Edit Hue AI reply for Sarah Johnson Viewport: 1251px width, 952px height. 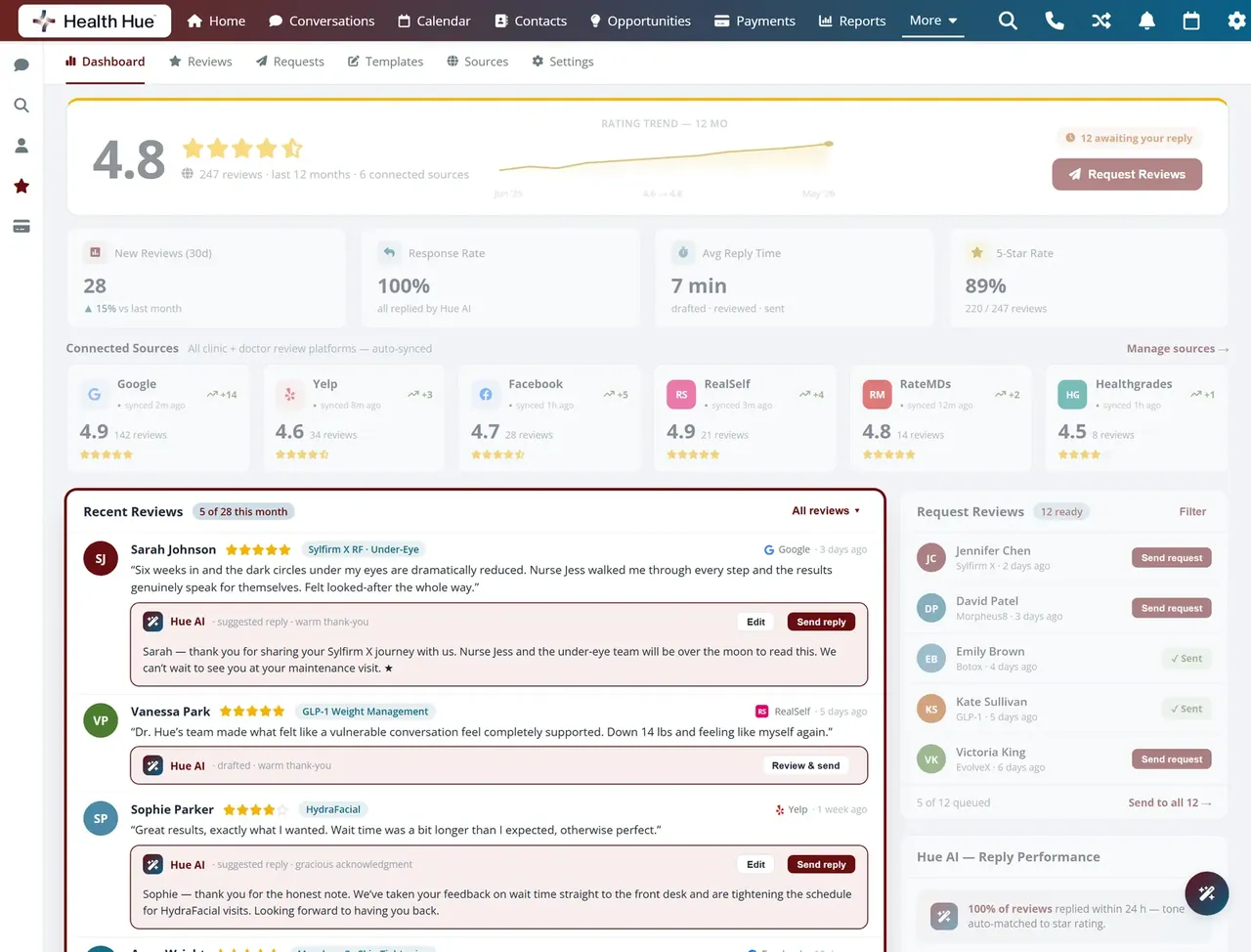coord(755,622)
